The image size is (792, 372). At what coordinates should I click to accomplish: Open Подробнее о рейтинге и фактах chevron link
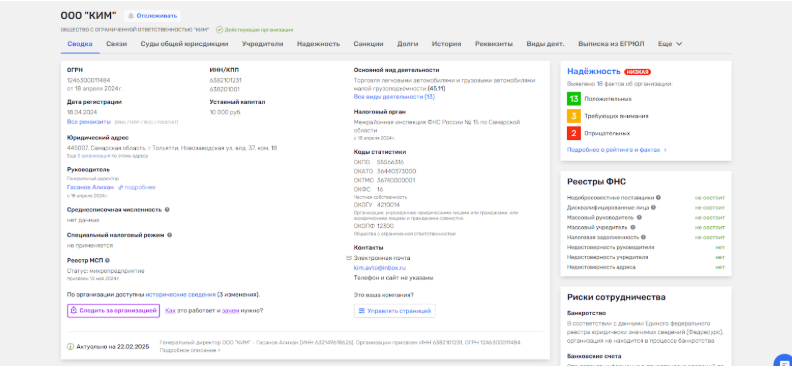(617, 150)
